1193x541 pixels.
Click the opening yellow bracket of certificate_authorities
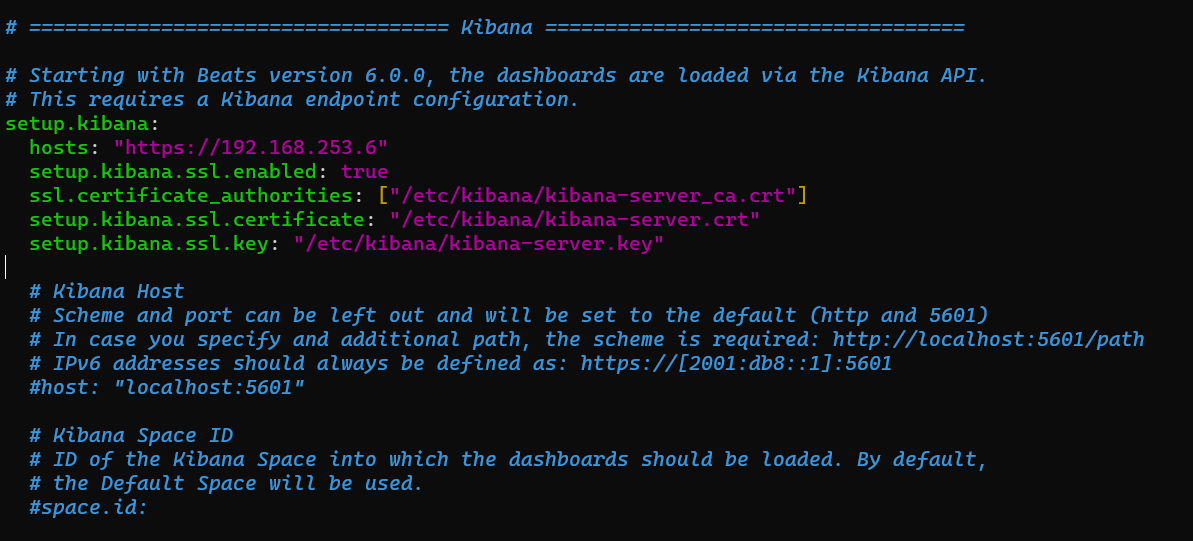pos(383,196)
